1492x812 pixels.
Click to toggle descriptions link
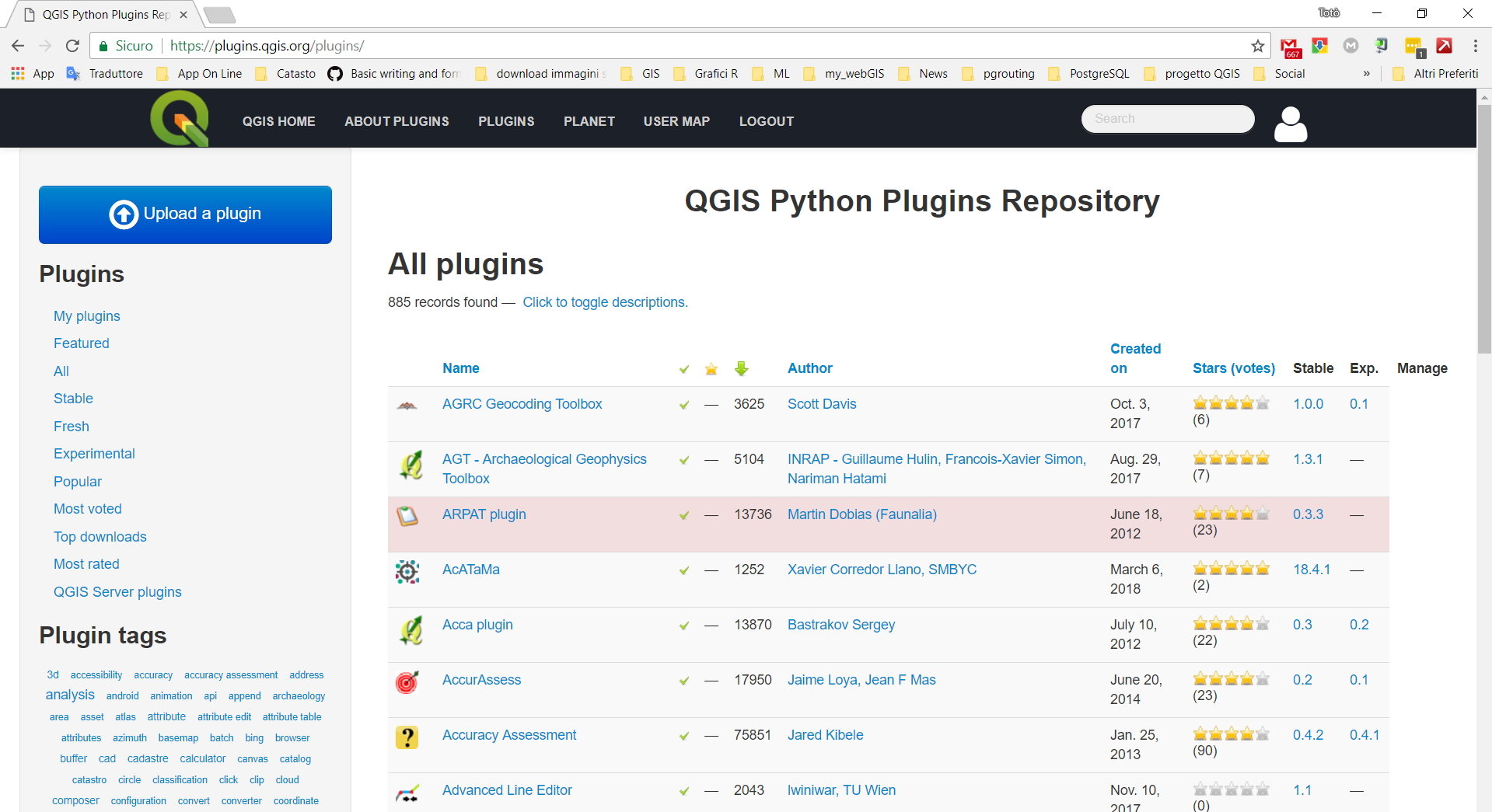click(605, 302)
